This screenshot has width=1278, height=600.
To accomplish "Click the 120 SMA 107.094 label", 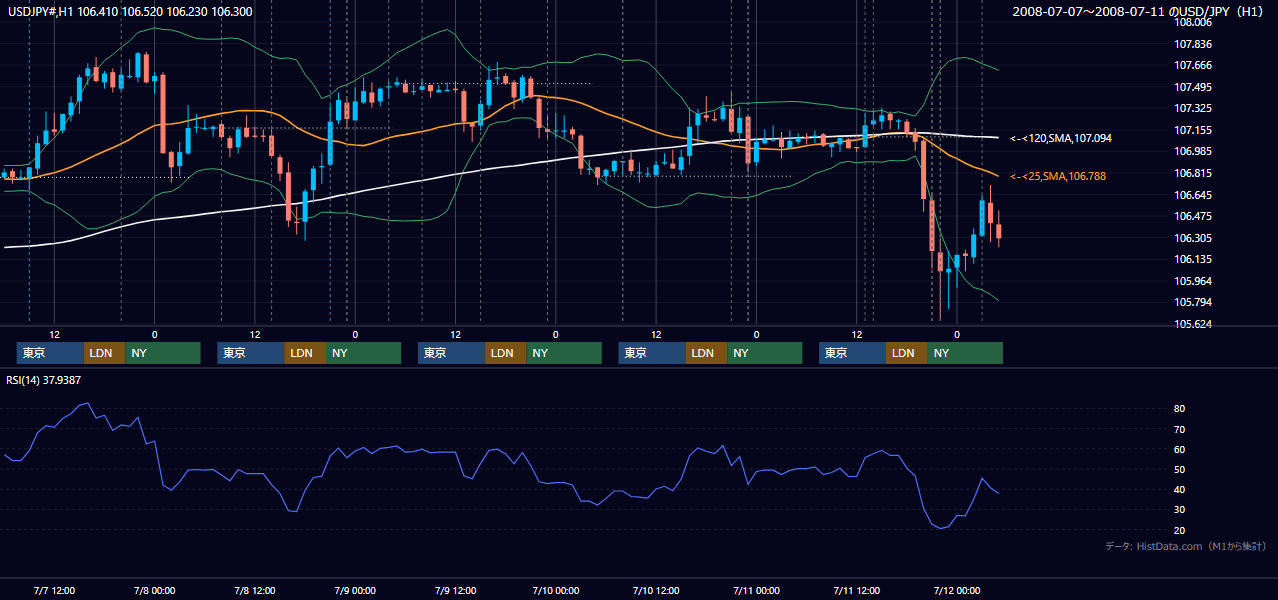I will [1061, 138].
